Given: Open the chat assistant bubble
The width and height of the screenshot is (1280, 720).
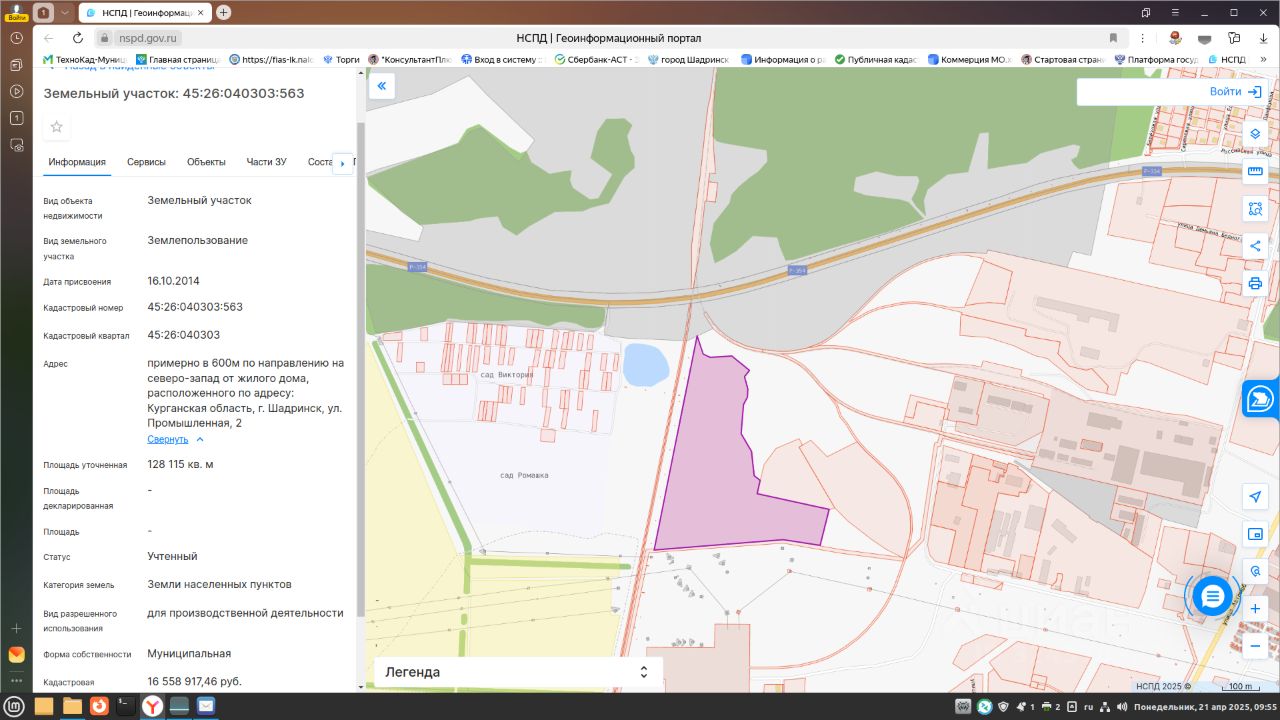Looking at the screenshot, I should tap(1212, 597).
